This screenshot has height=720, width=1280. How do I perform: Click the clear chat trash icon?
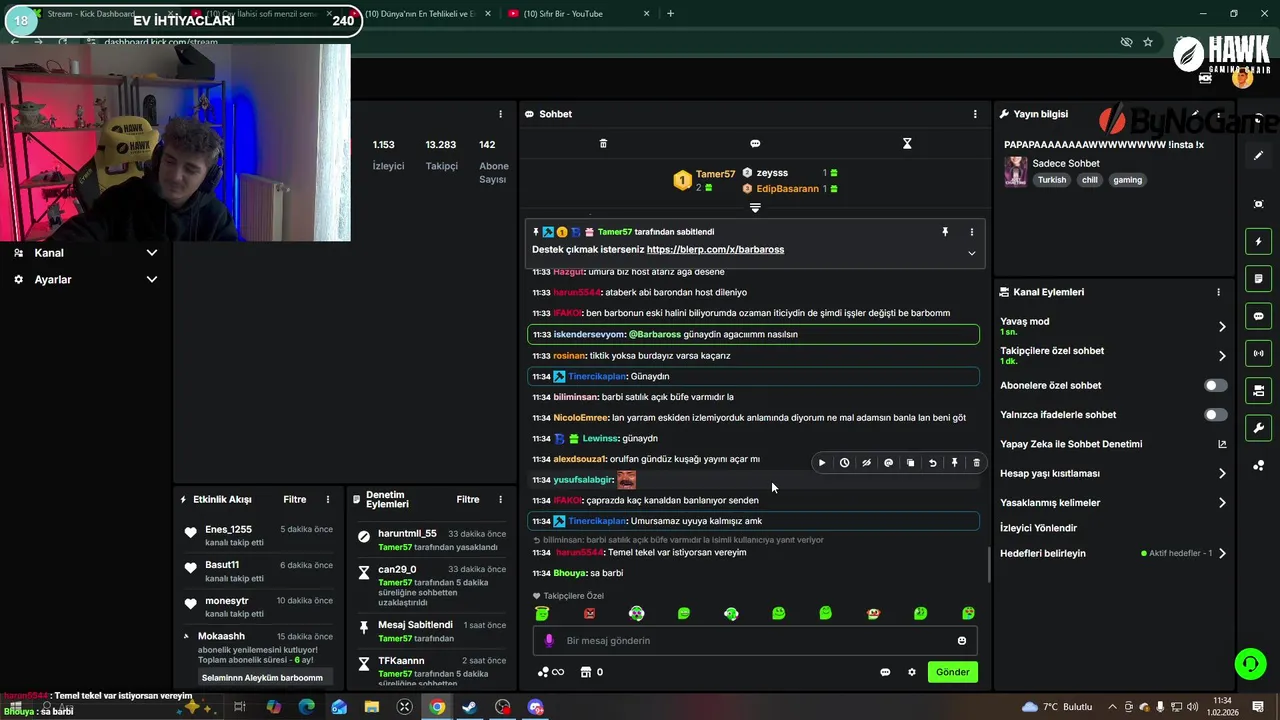click(x=603, y=144)
